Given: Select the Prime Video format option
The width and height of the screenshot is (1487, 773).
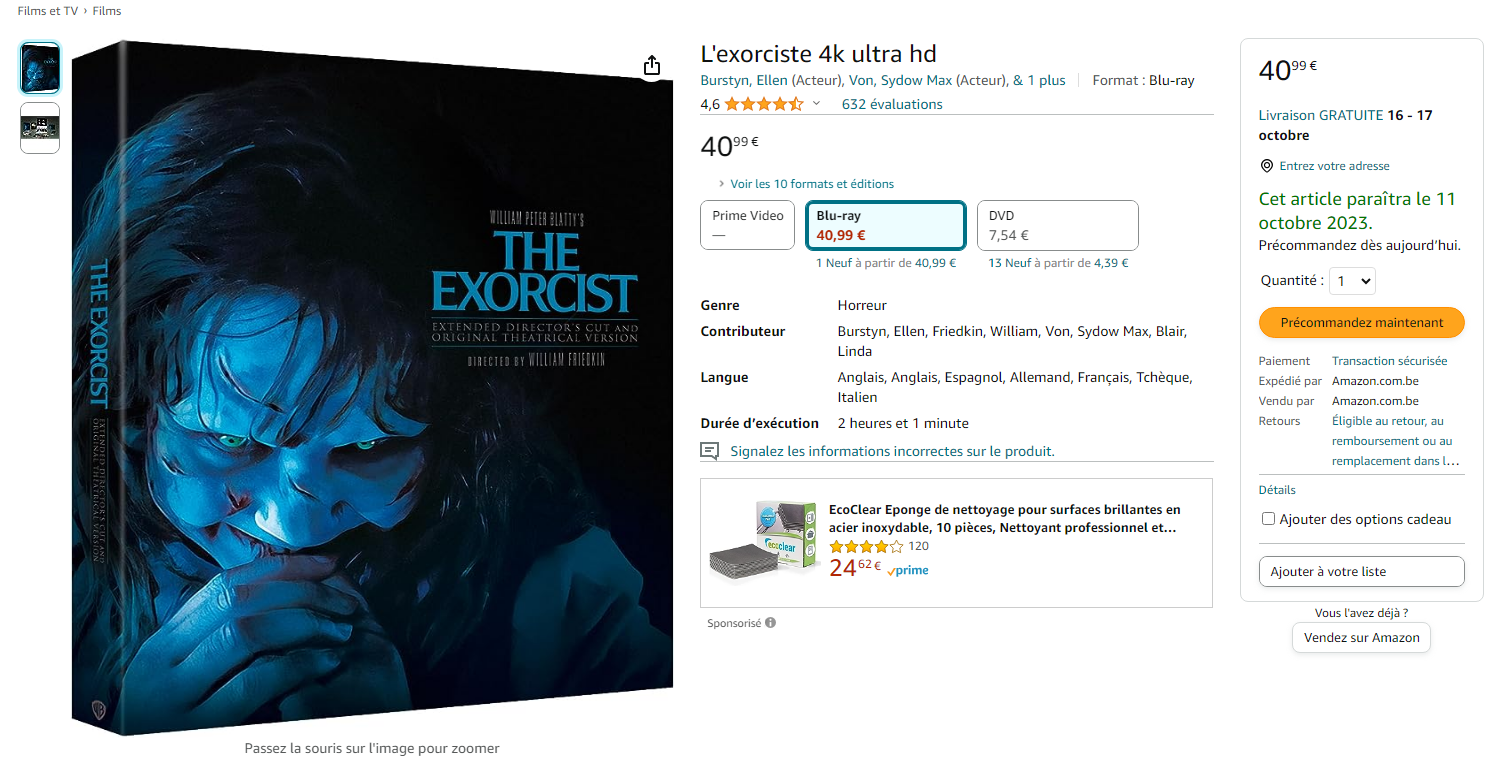Looking at the screenshot, I should pyautogui.click(x=748, y=225).
